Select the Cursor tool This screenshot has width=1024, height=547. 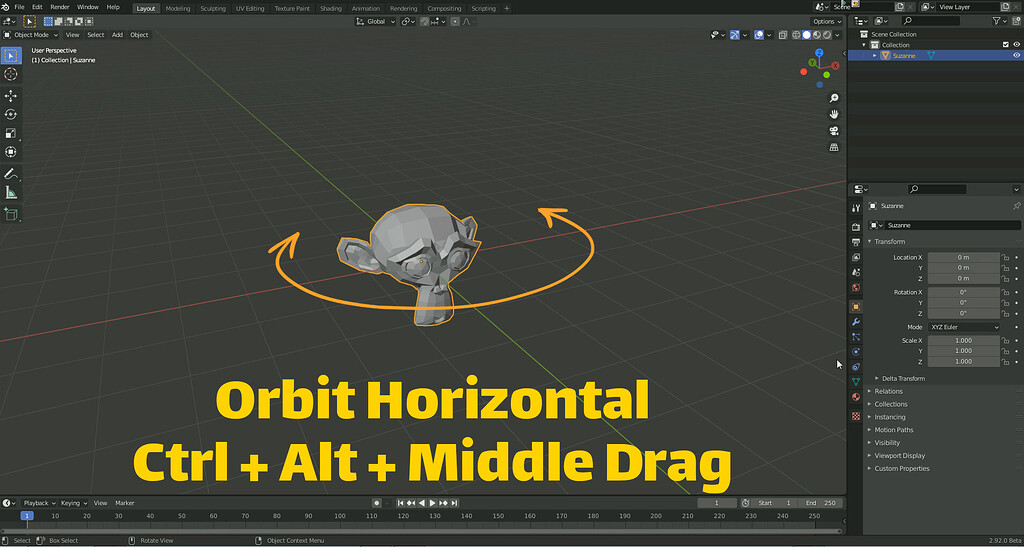[x=10, y=74]
